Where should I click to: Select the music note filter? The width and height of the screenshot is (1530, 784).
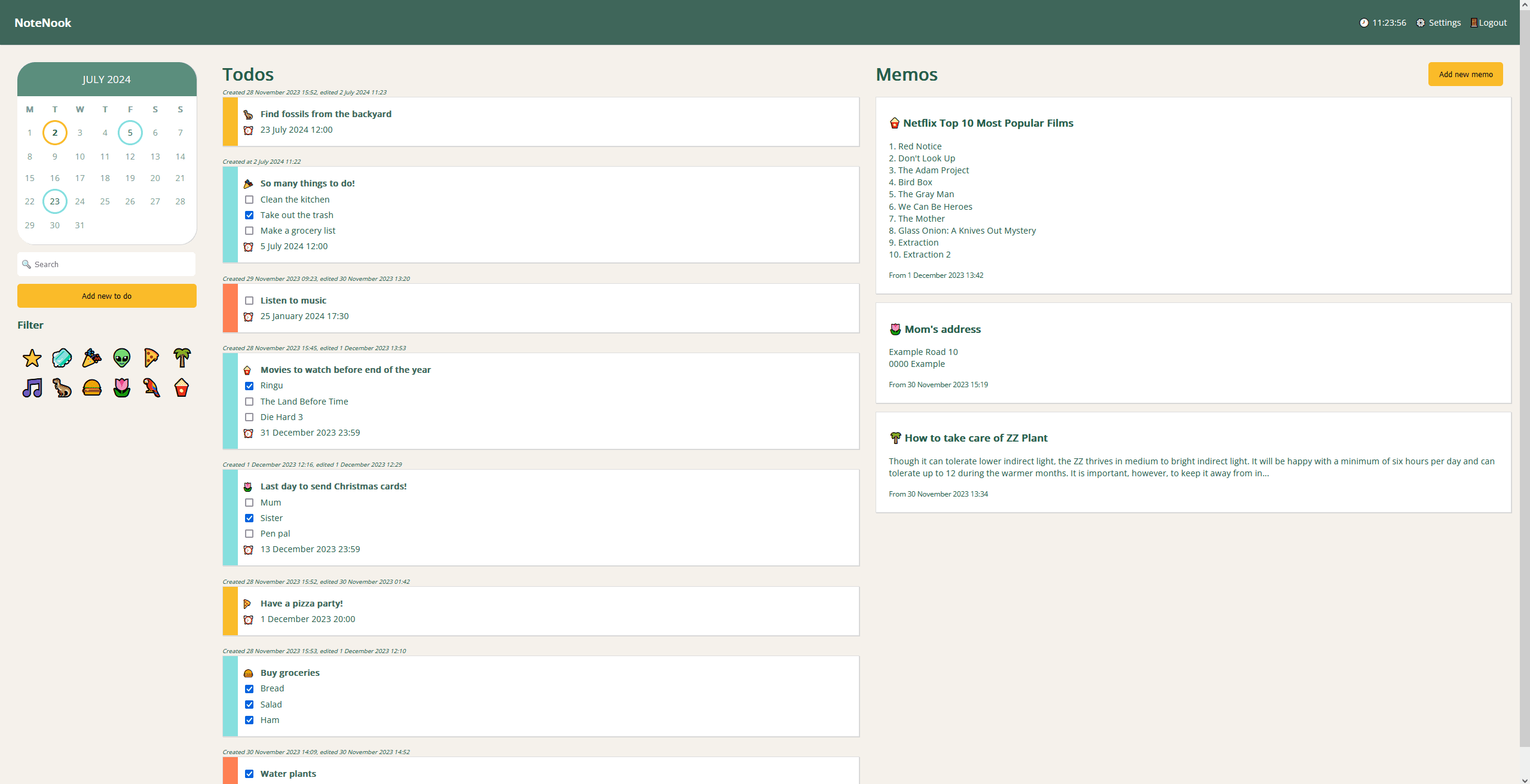[x=32, y=388]
